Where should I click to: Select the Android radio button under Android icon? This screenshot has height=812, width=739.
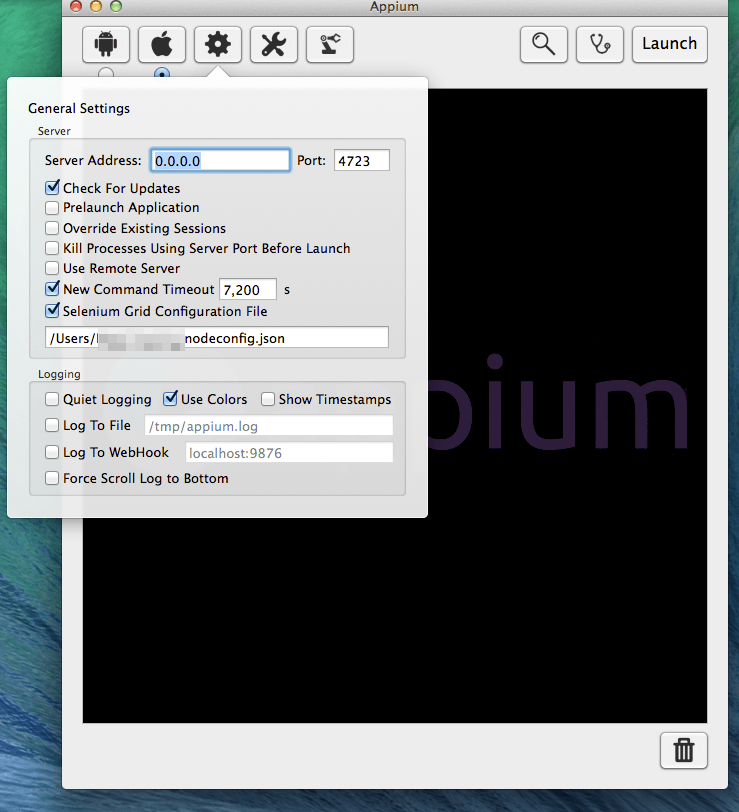(106, 74)
